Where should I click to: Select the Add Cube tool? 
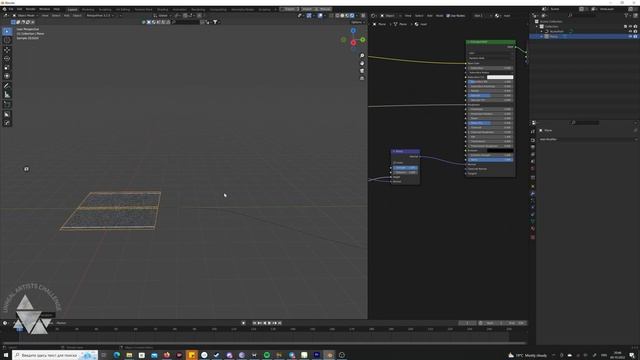point(7,104)
